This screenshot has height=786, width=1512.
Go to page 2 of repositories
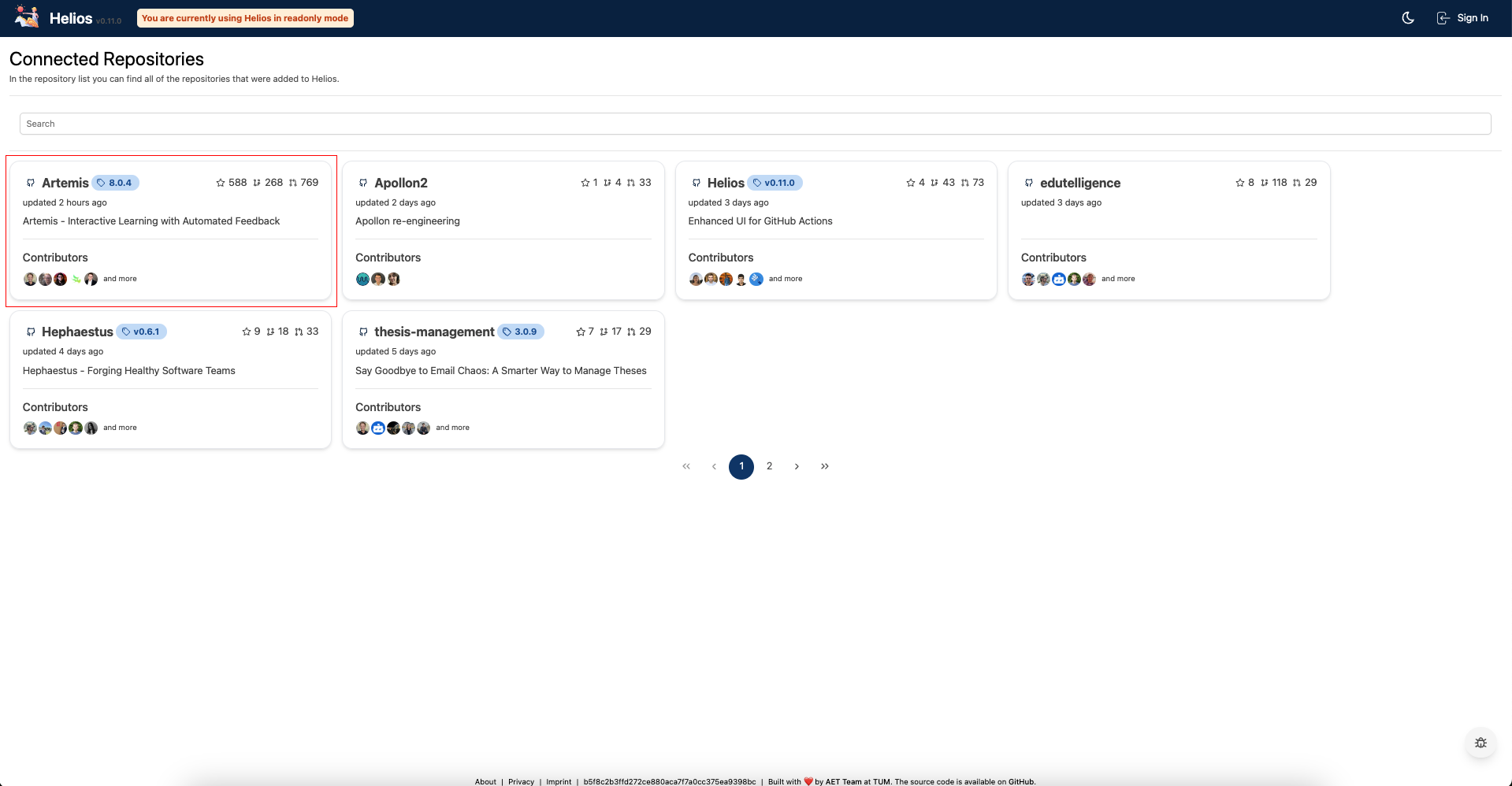(x=769, y=466)
